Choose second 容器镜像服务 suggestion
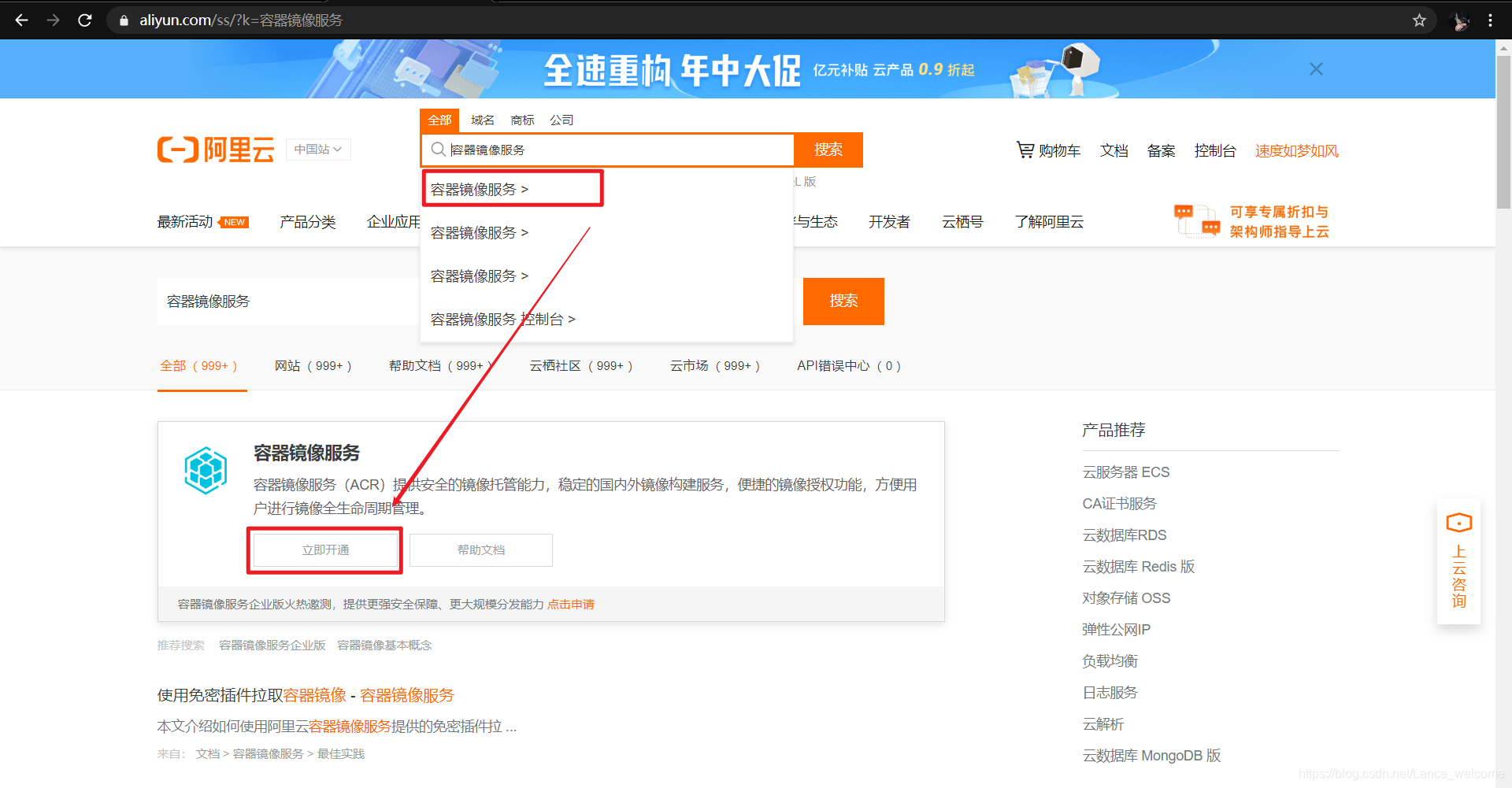1512x788 pixels. (x=606, y=233)
